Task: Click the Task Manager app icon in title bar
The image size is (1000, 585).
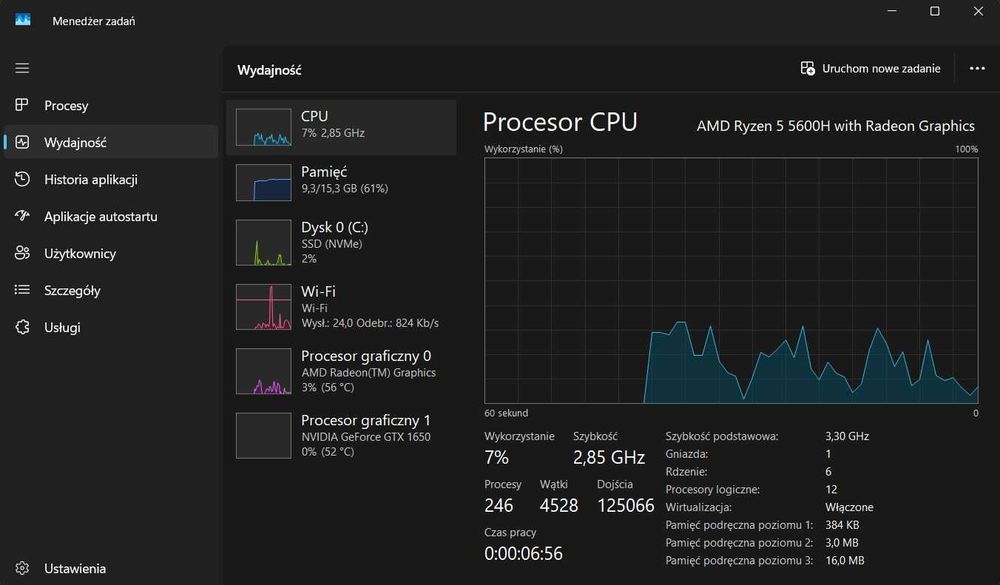Action: [23, 20]
